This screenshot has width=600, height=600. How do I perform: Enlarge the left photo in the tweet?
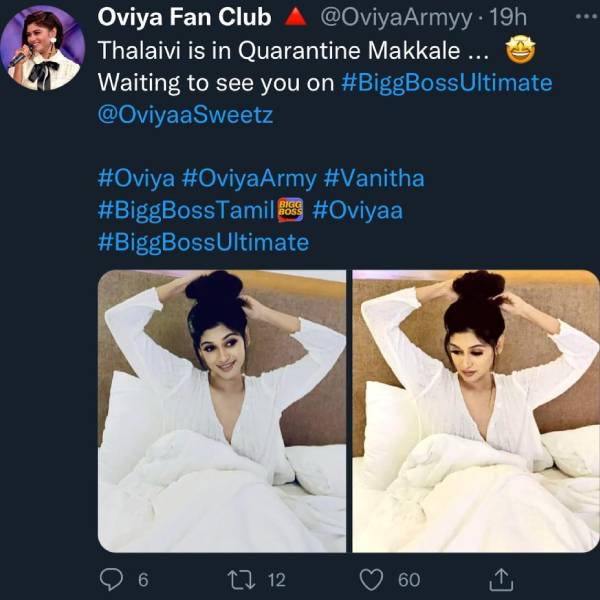click(221, 411)
